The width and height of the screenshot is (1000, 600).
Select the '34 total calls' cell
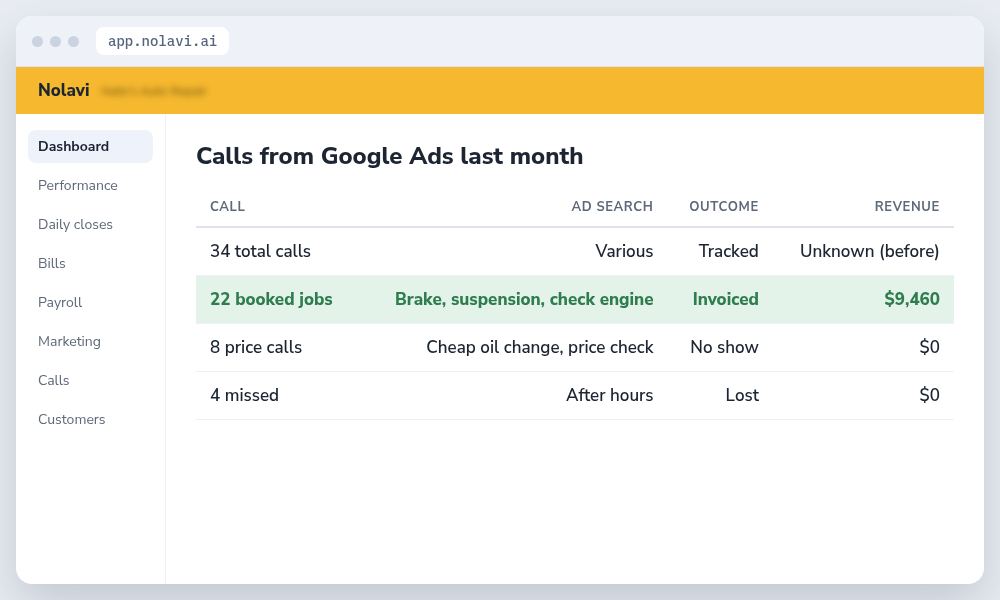[x=260, y=251]
